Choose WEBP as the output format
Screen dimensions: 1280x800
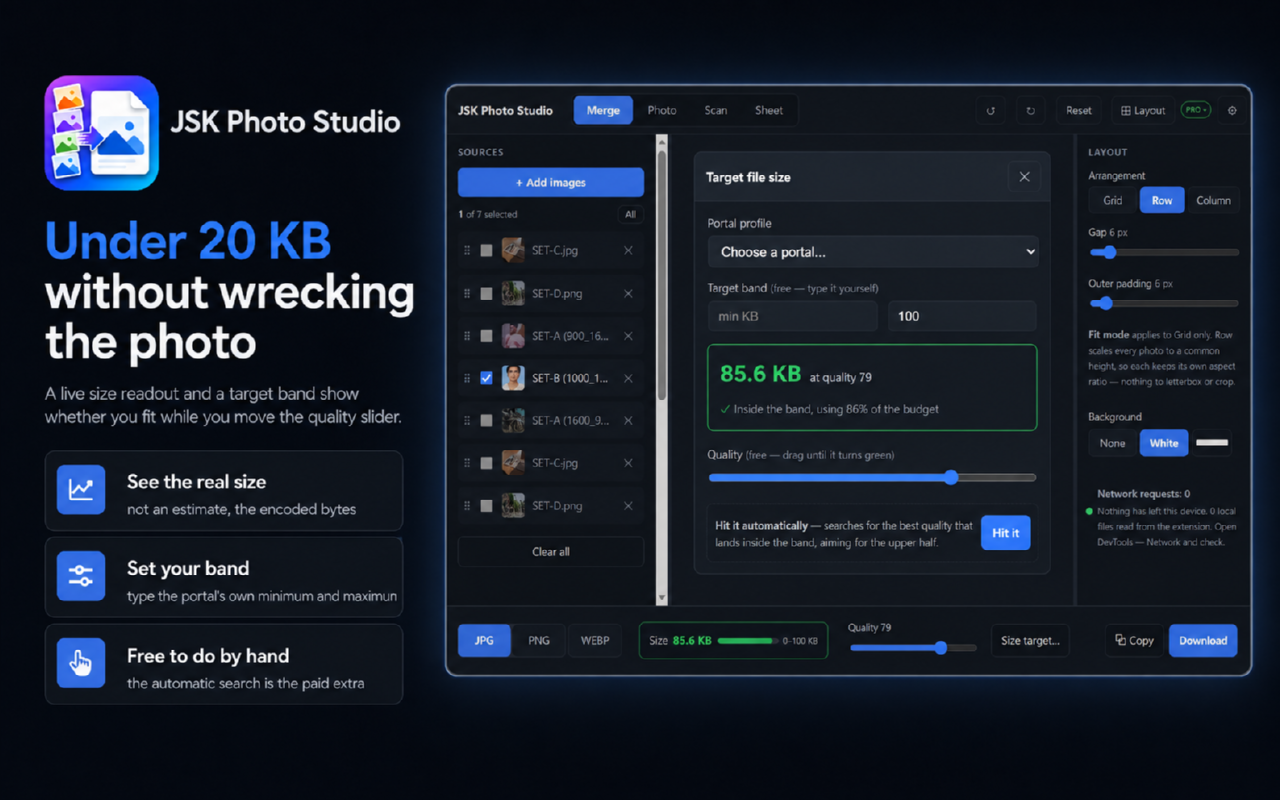click(x=595, y=641)
